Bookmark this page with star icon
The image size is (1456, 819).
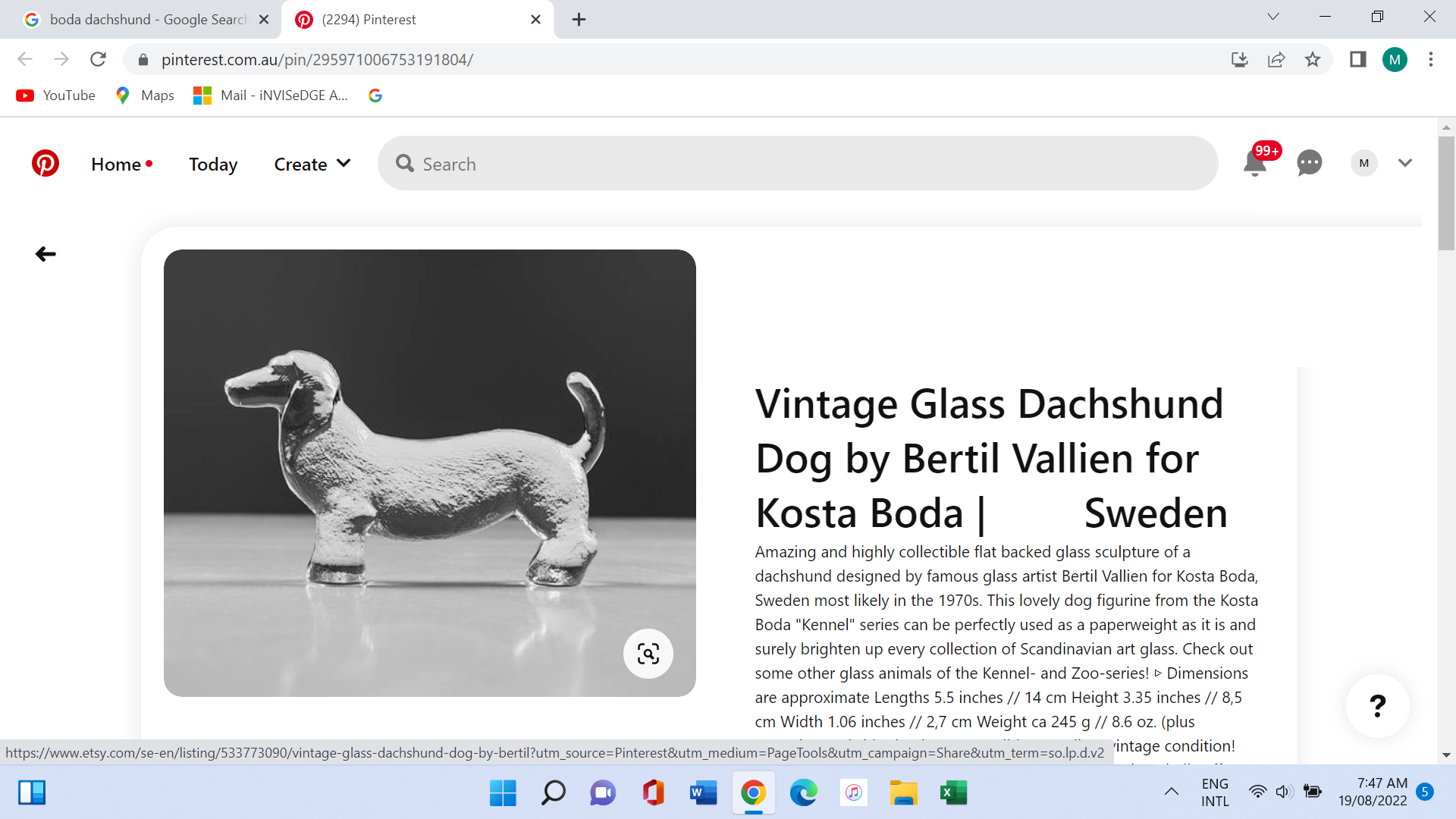[1313, 59]
